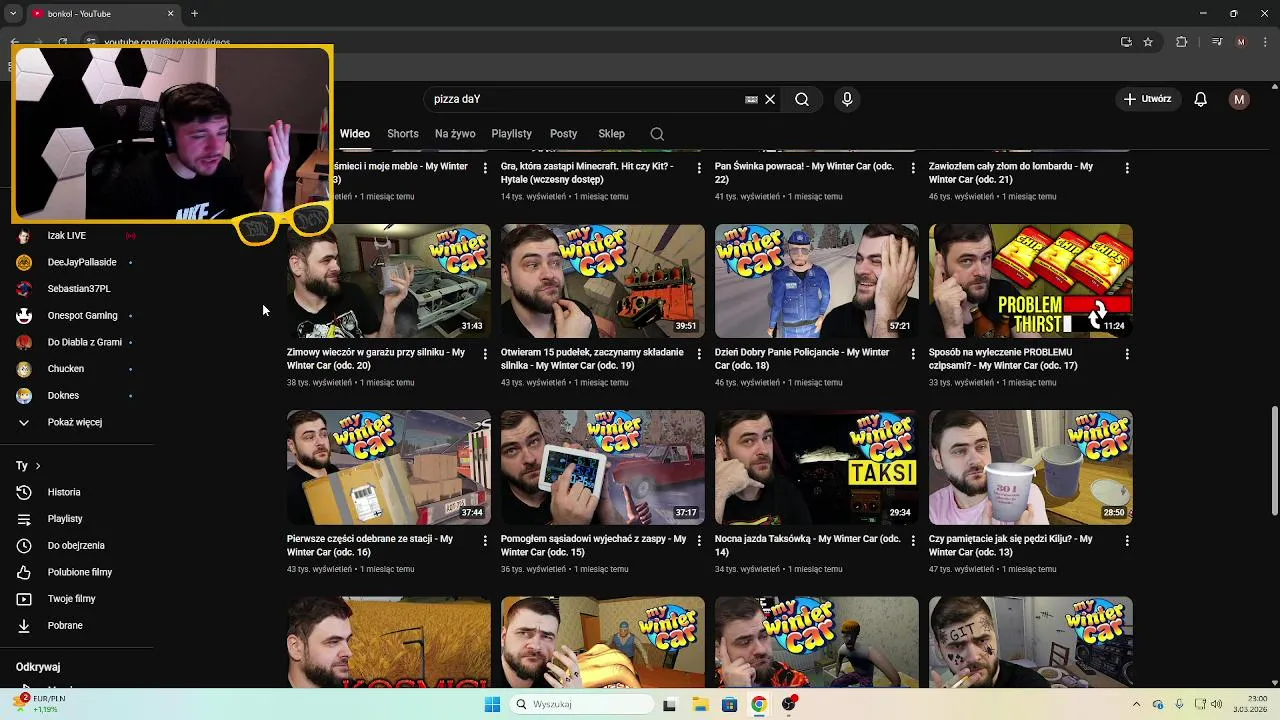
Task: Switch to the Shorts tab
Action: [x=403, y=133]
